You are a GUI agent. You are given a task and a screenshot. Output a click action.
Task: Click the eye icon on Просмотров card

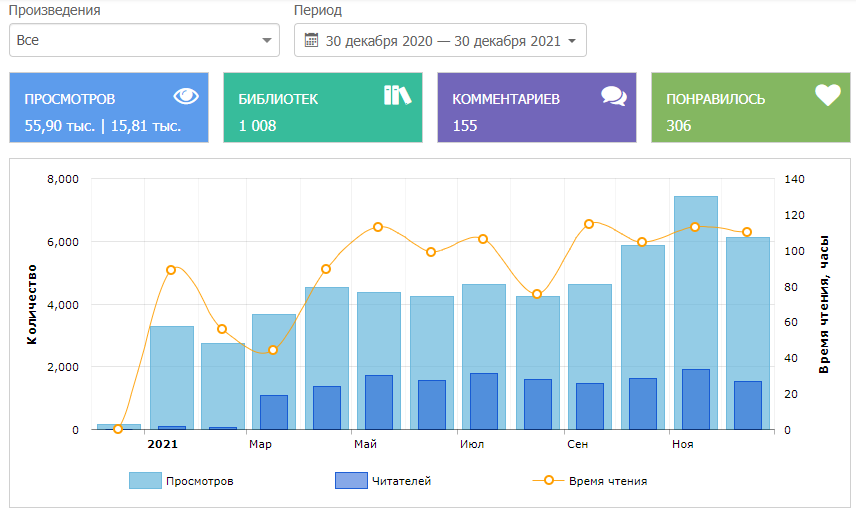click(x=187, y=96)
